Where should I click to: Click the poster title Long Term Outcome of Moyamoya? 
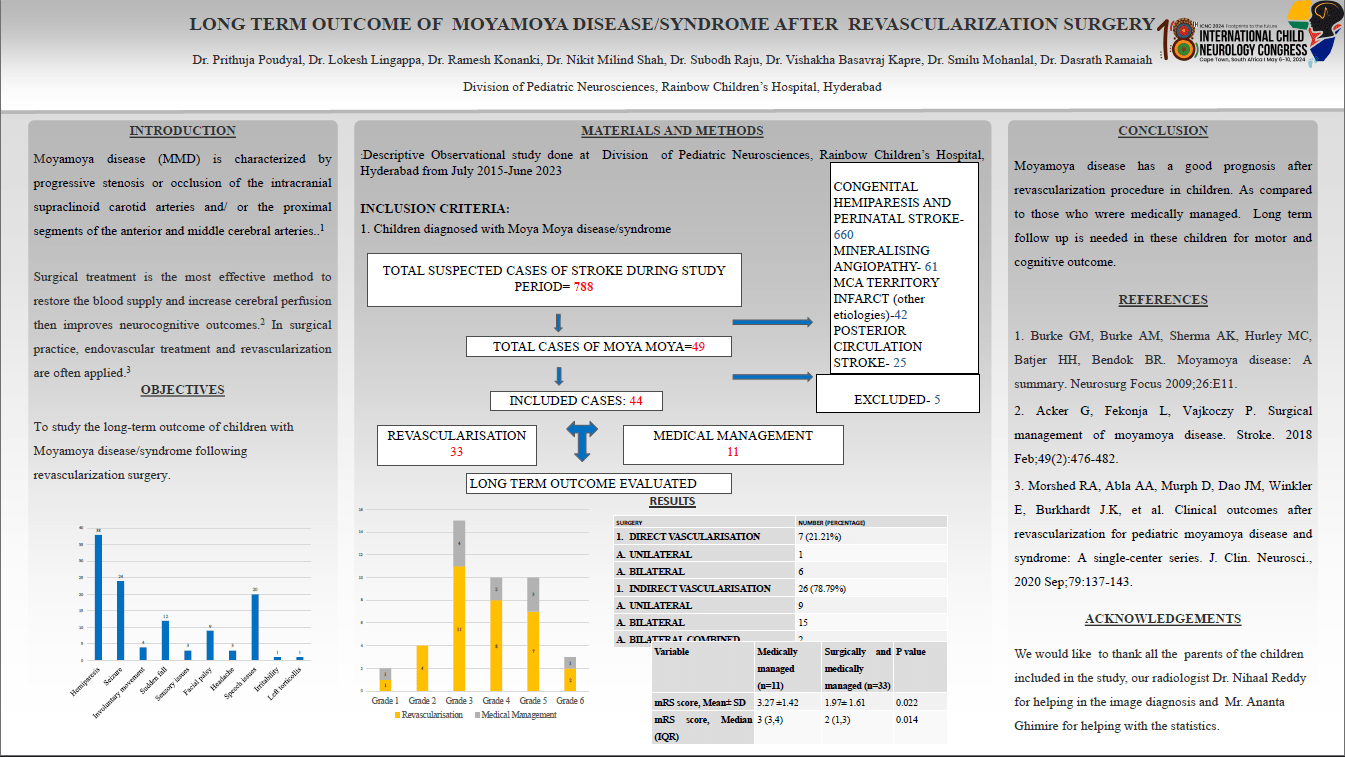point(671,24)
